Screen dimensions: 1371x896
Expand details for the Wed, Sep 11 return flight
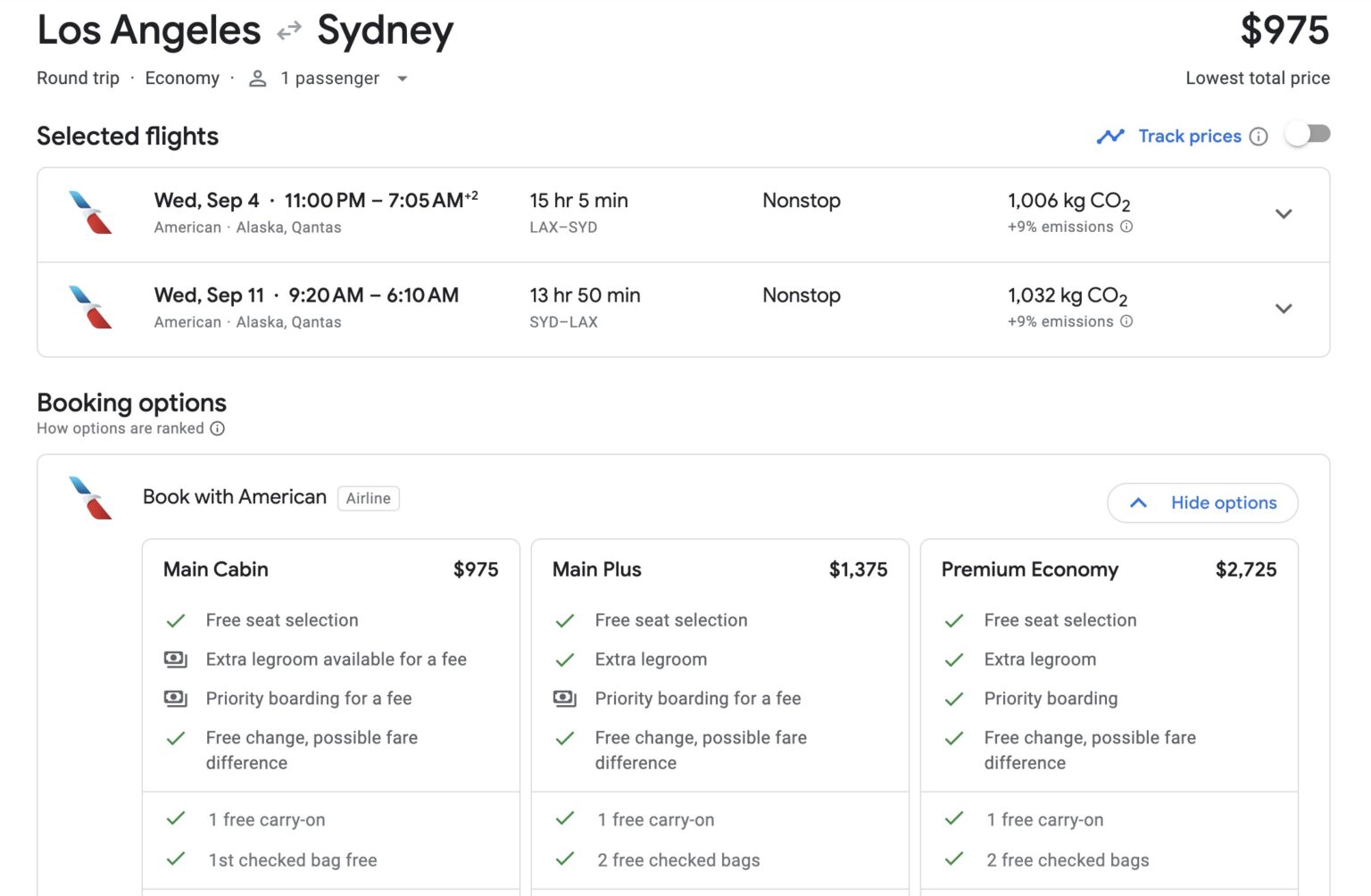(x=1284, y=309)
